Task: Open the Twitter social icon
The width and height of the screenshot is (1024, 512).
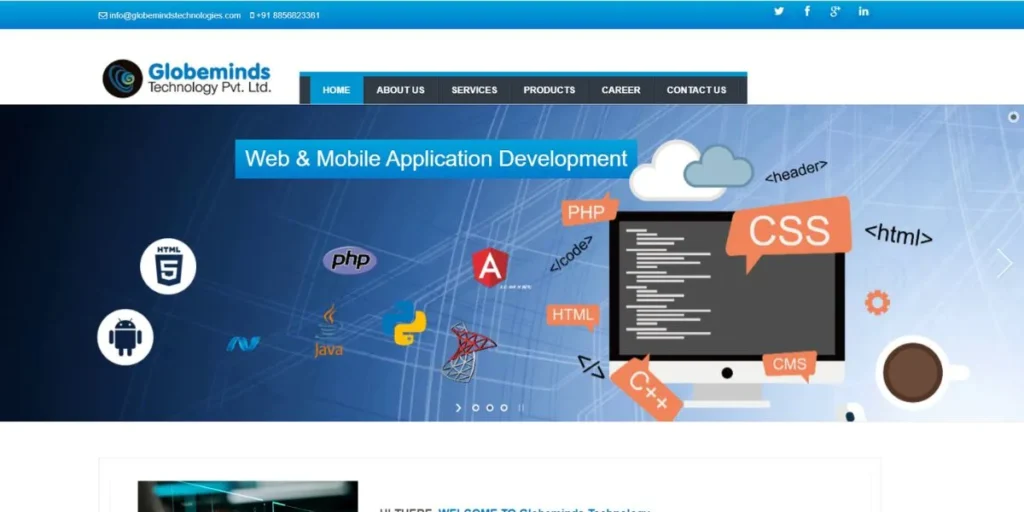Action: click(x=778, y=11)
